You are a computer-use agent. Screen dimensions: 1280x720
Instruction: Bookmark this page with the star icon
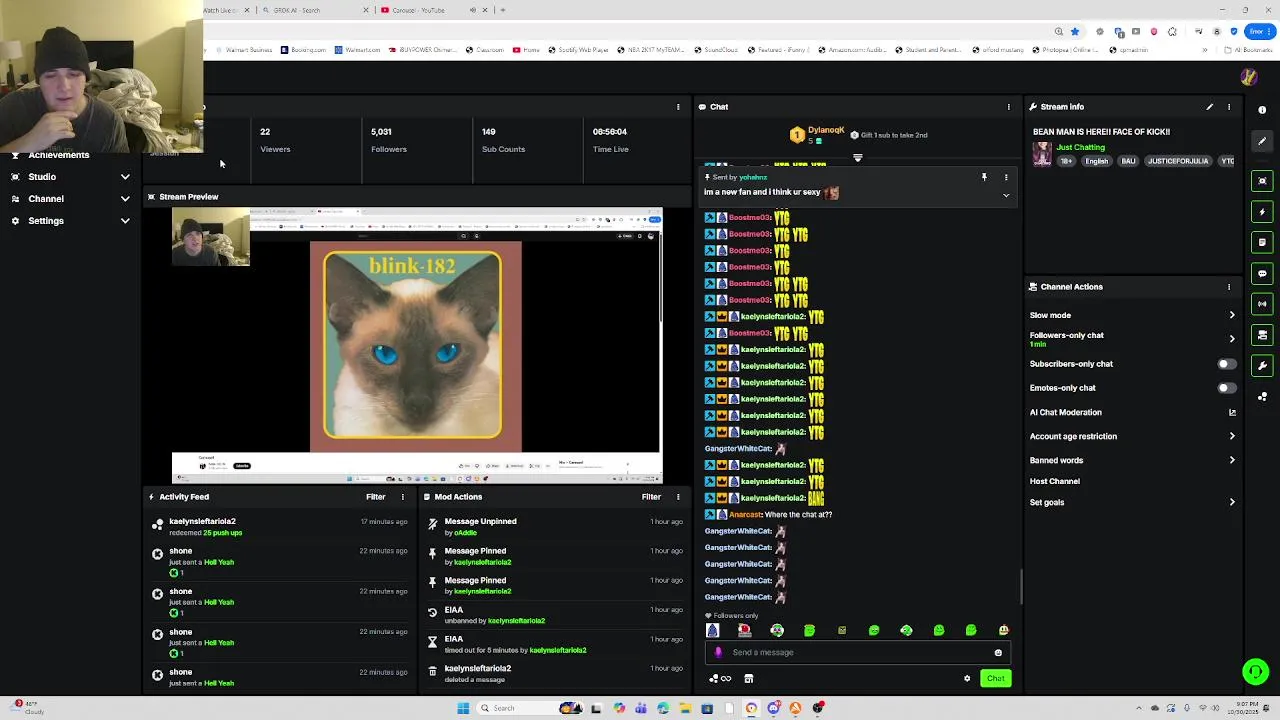1074,32
